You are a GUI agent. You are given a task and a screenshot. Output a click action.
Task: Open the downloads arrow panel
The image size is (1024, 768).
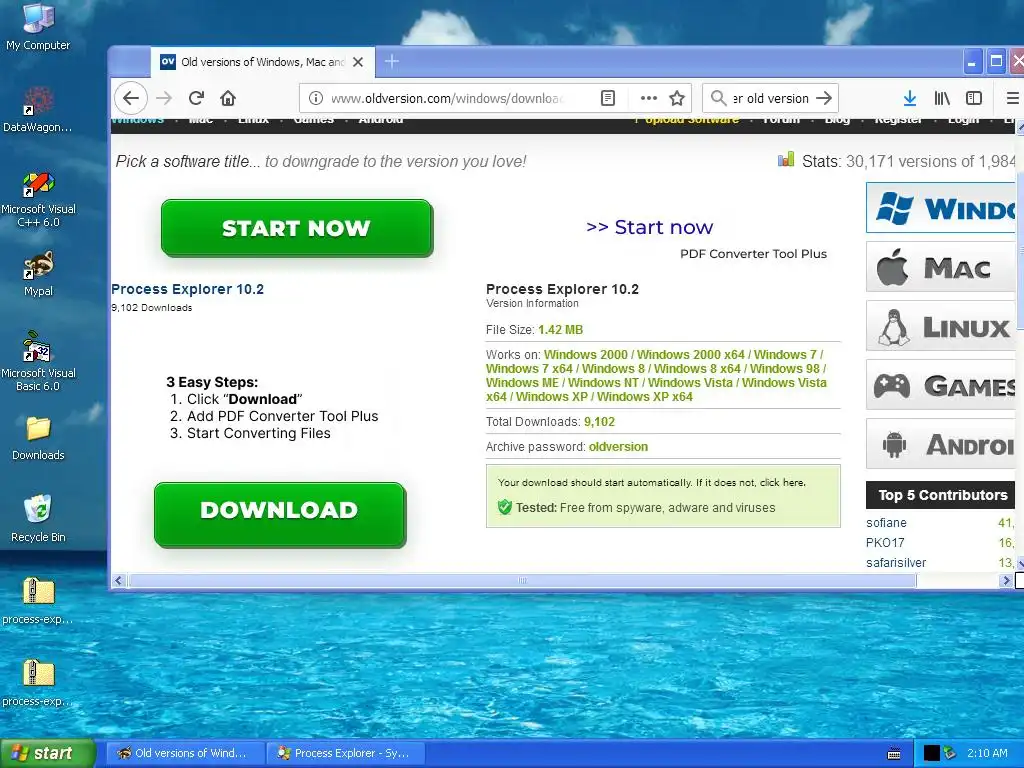[x=910, y=98]
